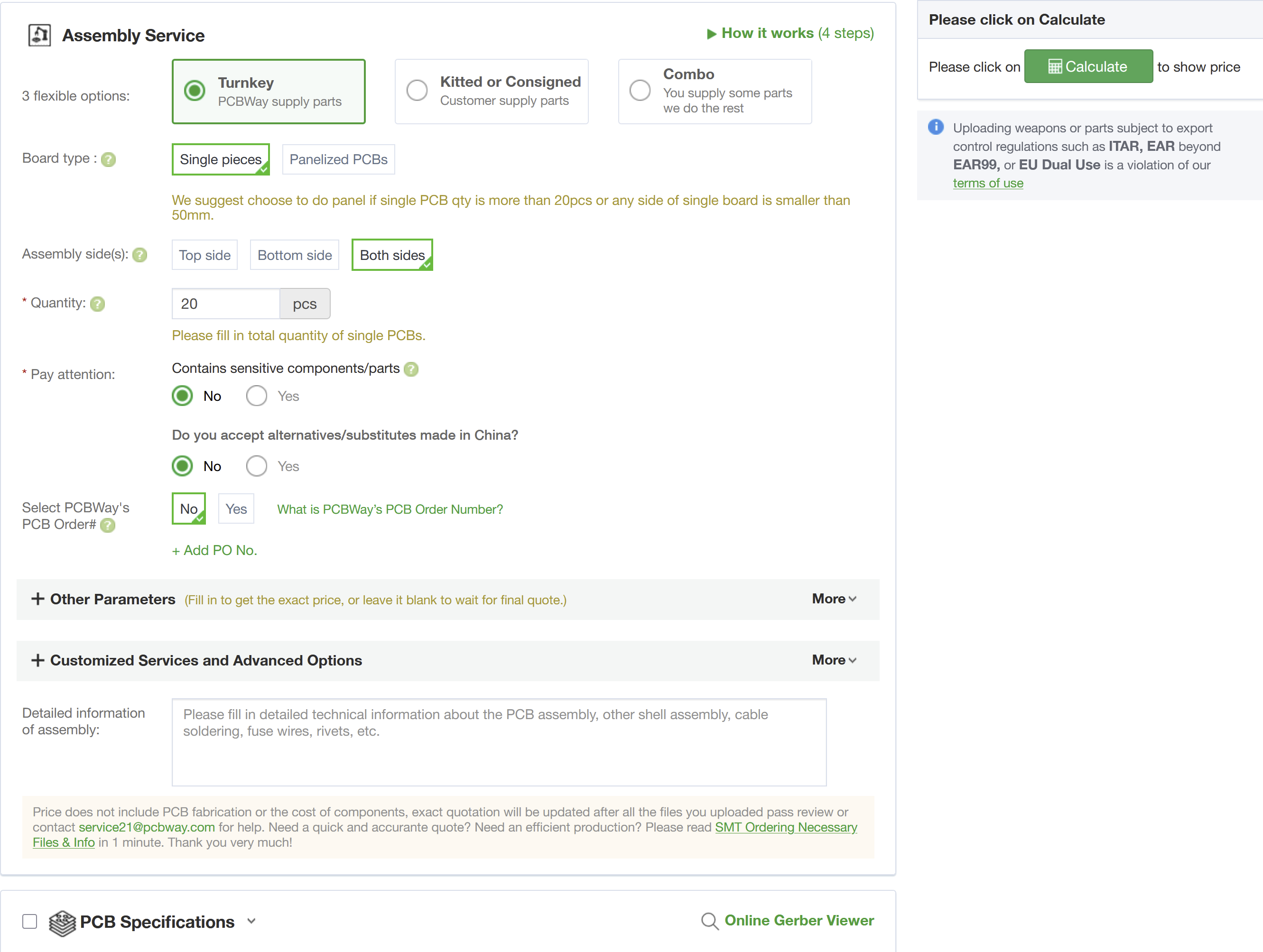Click the Quantity input field
This screenshot has width=1263, height=952.
(x=225, y=304)
